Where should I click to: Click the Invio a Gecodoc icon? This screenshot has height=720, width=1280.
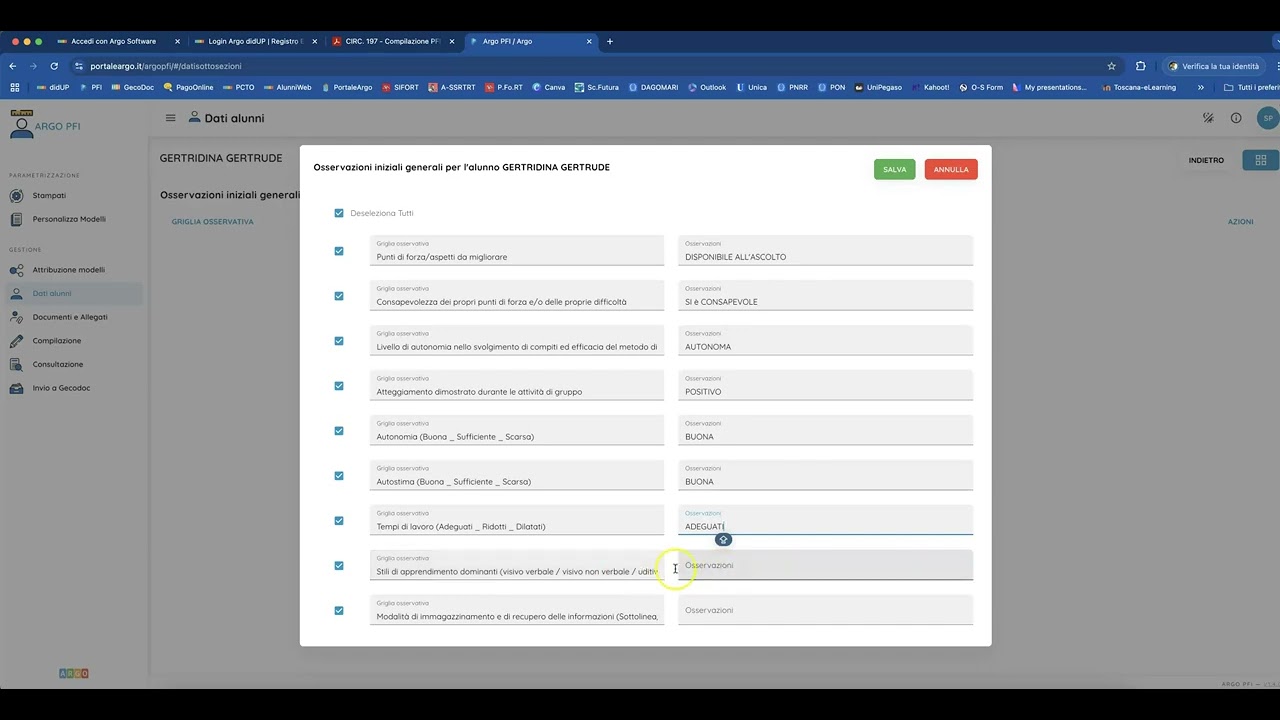point(16,388)
